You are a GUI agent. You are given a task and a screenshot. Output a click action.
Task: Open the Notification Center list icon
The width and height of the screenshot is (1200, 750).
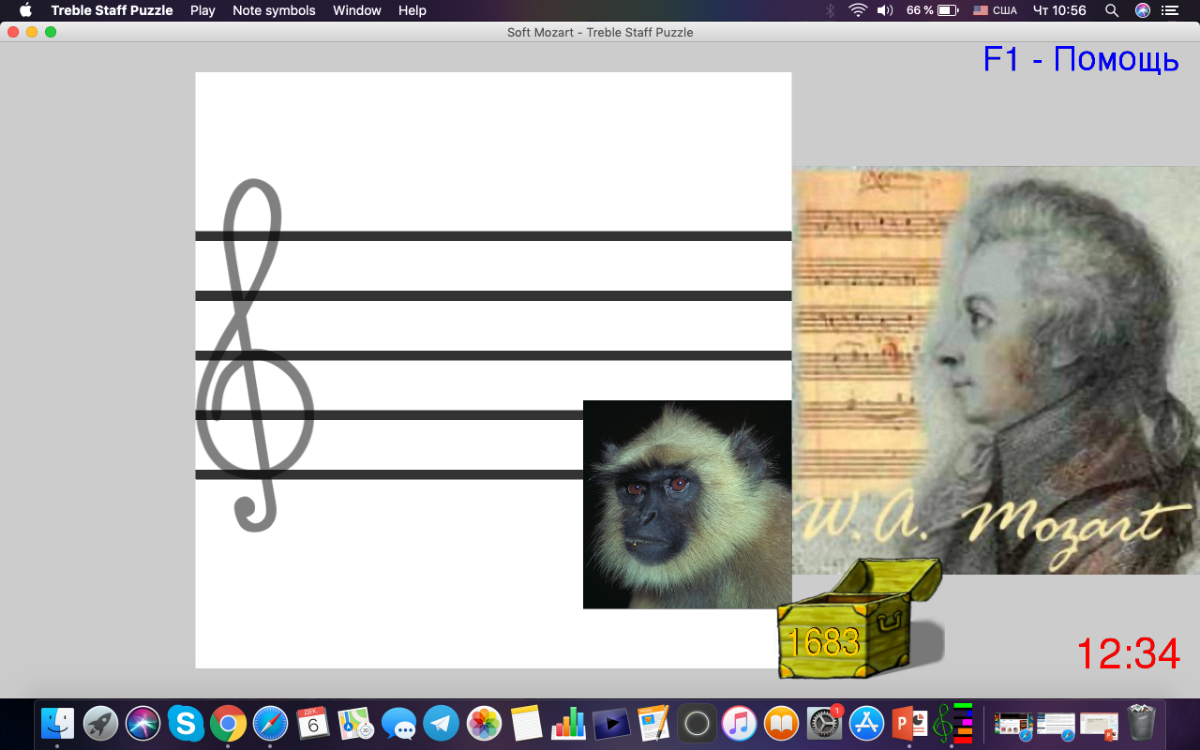click(1171, 11)
